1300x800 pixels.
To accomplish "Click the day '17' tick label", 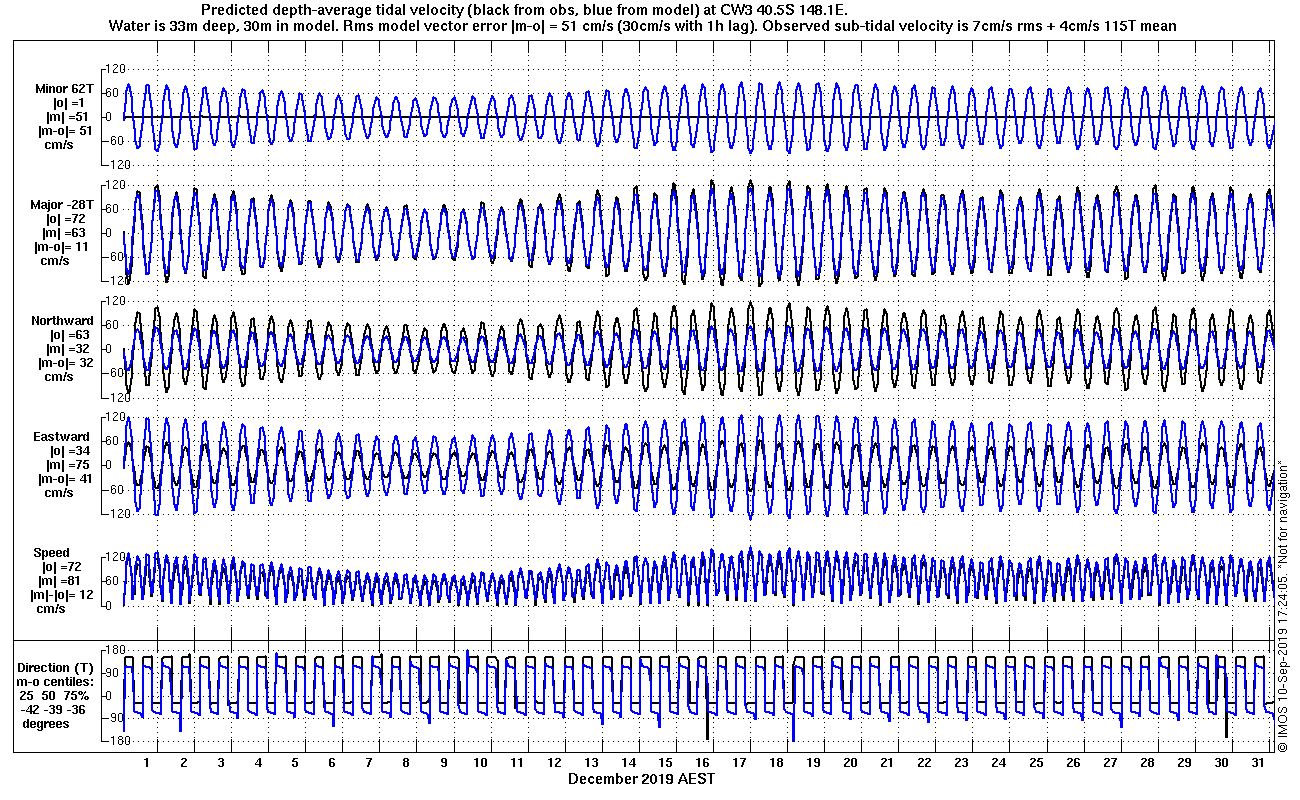I will 739,763.
